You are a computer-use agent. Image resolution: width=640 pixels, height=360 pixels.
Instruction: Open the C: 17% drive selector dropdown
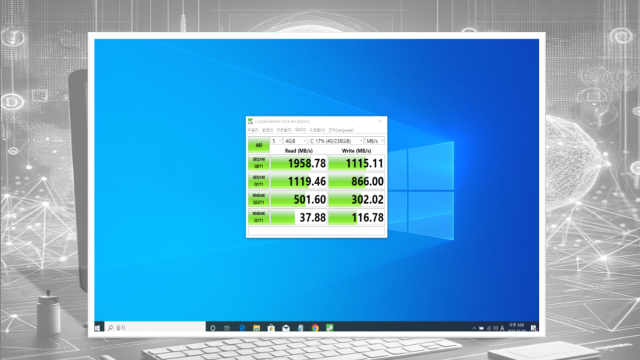pos(336,141)
